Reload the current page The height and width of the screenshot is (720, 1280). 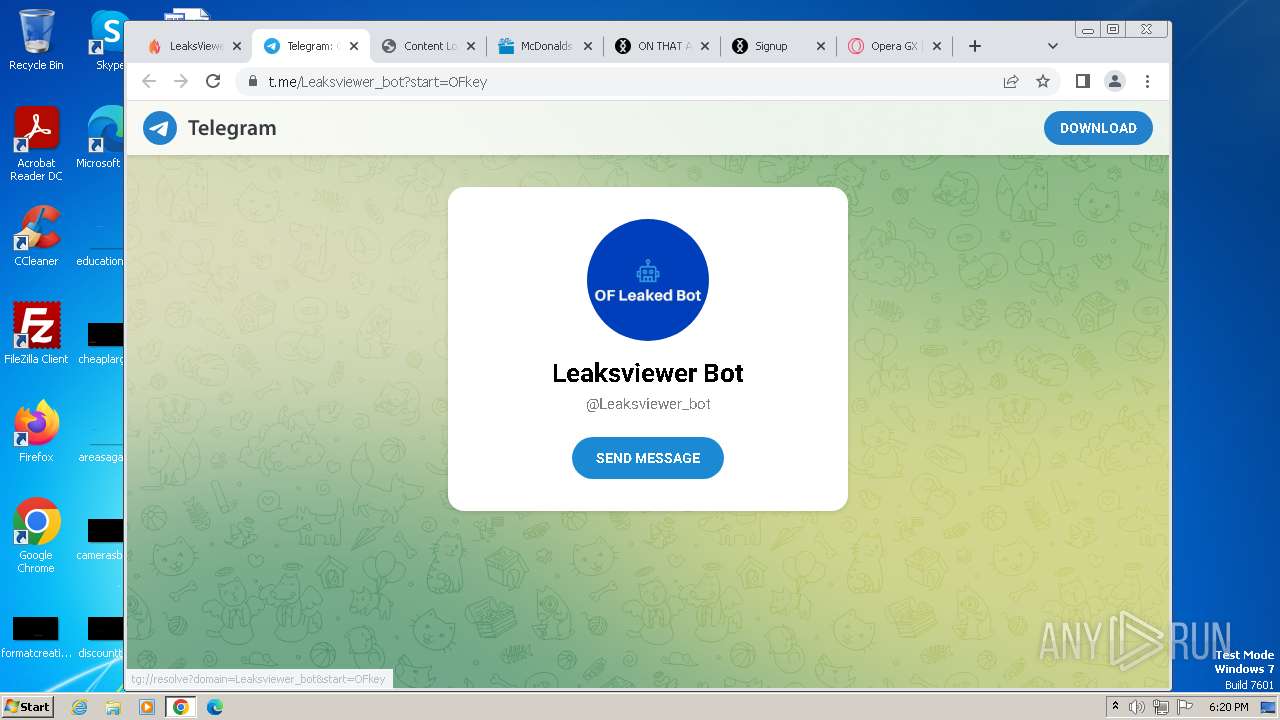coord(213,81)
